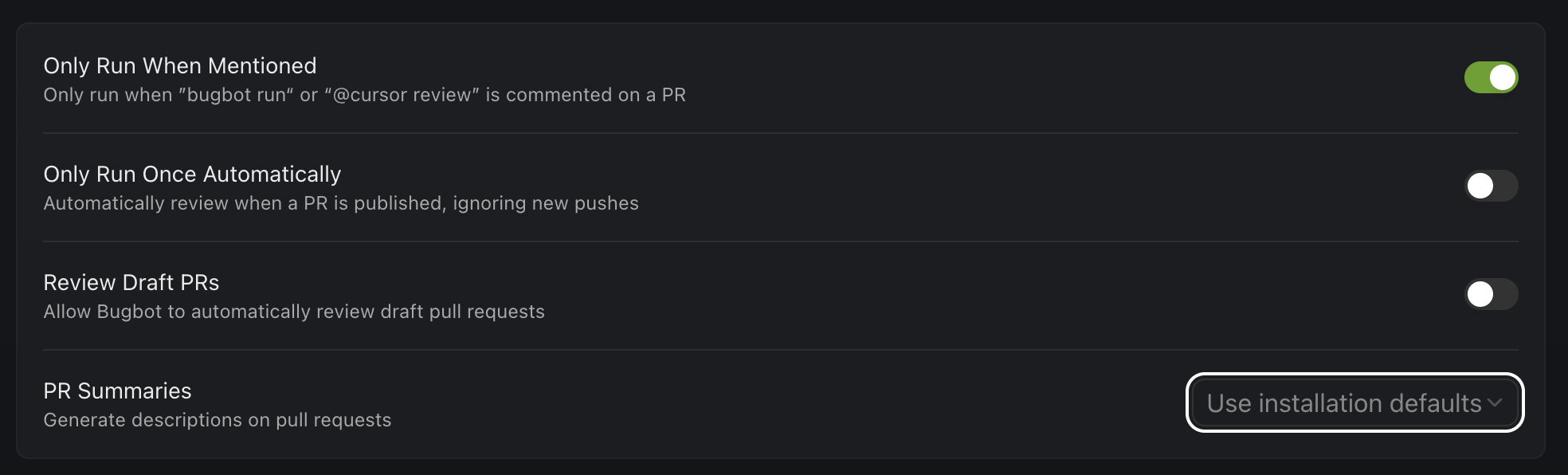Click the white knob of the mentioned toggle

tap(1503, 77)
